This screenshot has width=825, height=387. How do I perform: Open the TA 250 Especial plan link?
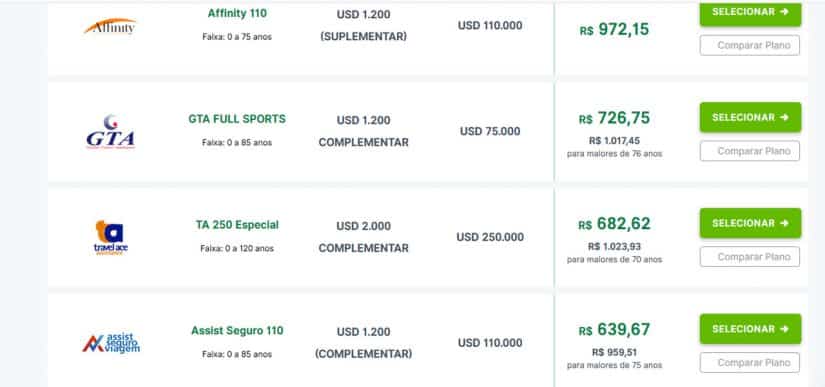coord(237,225)
